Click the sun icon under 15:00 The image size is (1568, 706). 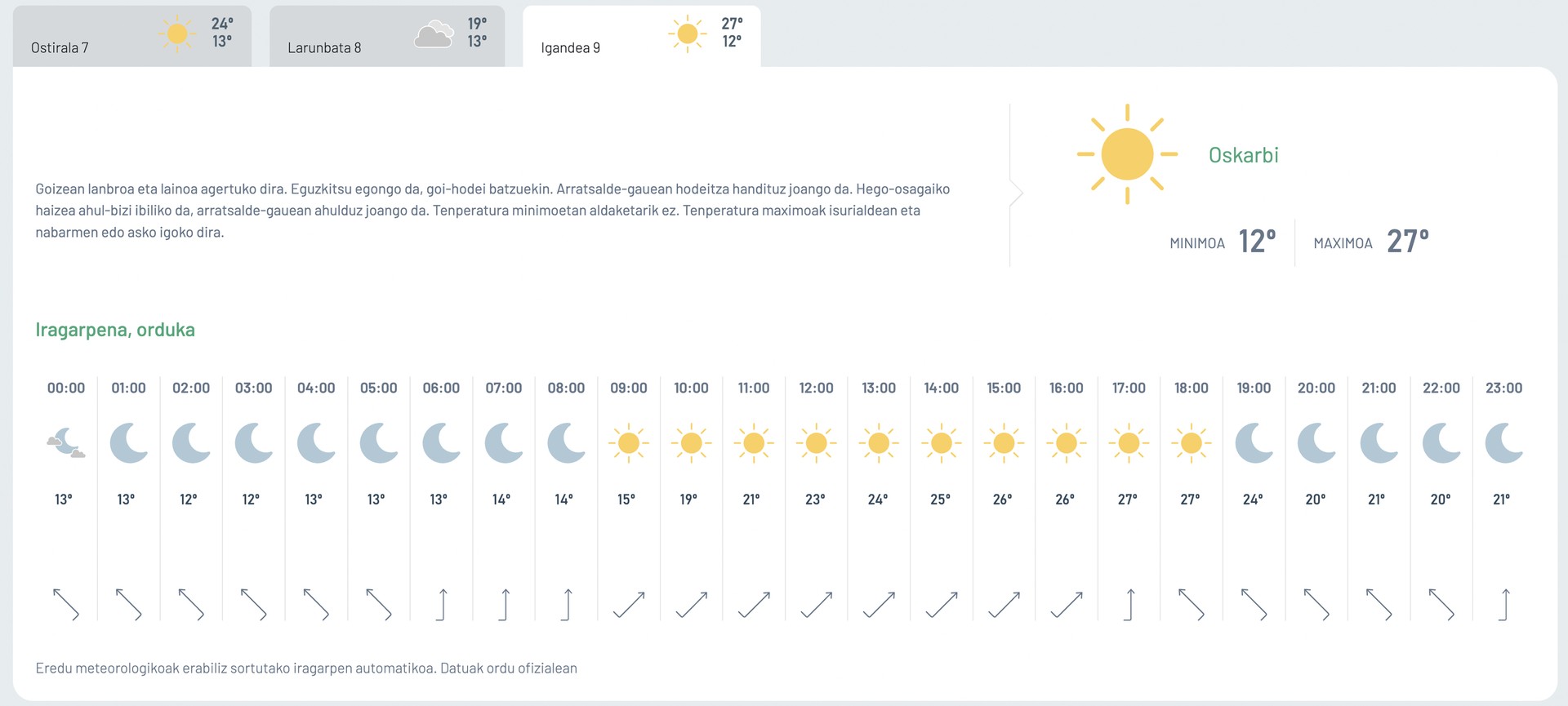coord(1004,443)
